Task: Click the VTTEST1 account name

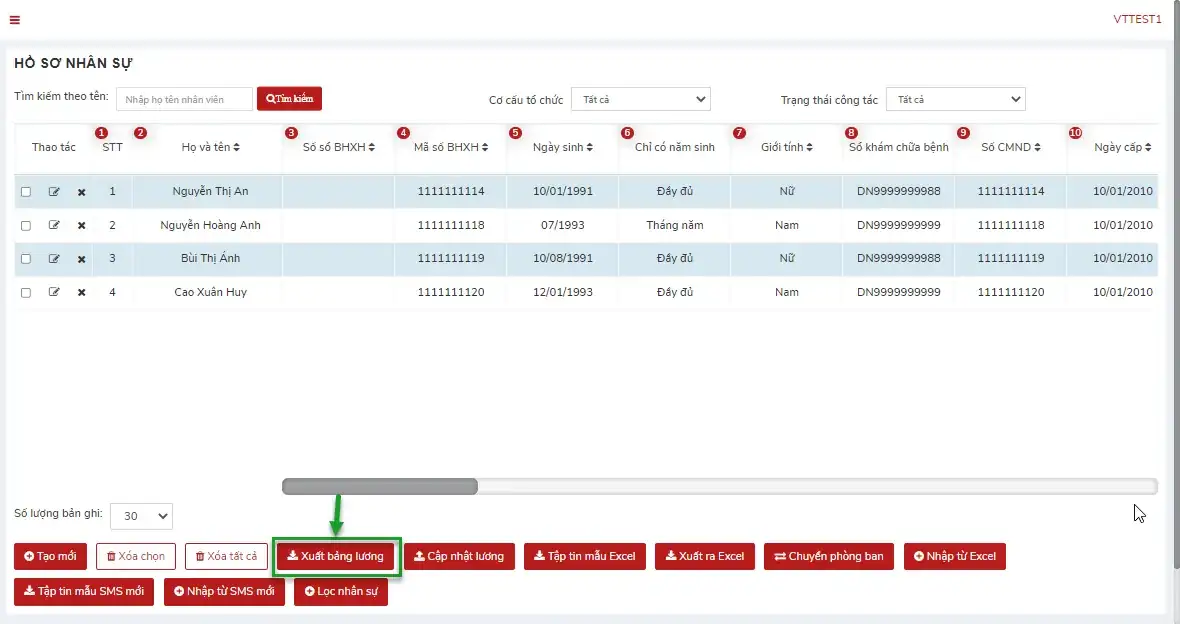Action: click(x=1137, y=20)
